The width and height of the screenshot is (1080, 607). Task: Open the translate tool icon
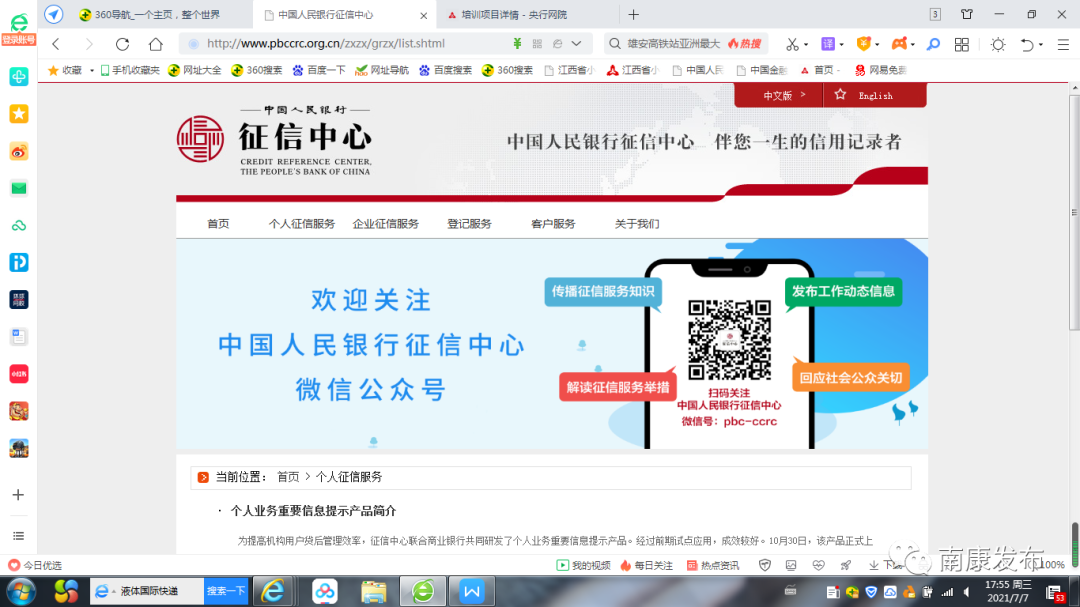[x=826, y=44]
